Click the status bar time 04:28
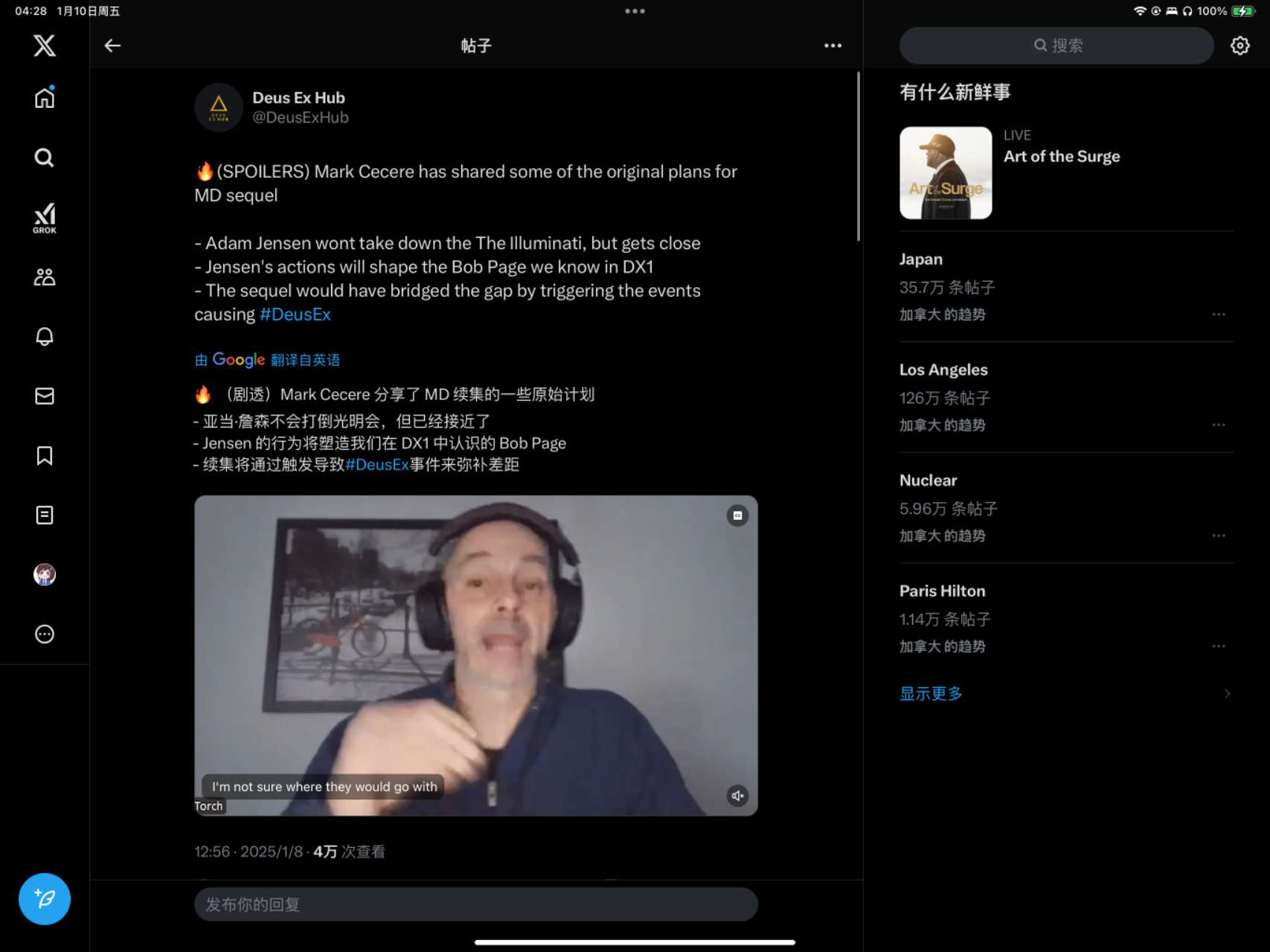The height and width of the screenshot is (952, 1270). click(x=31, y=11)
